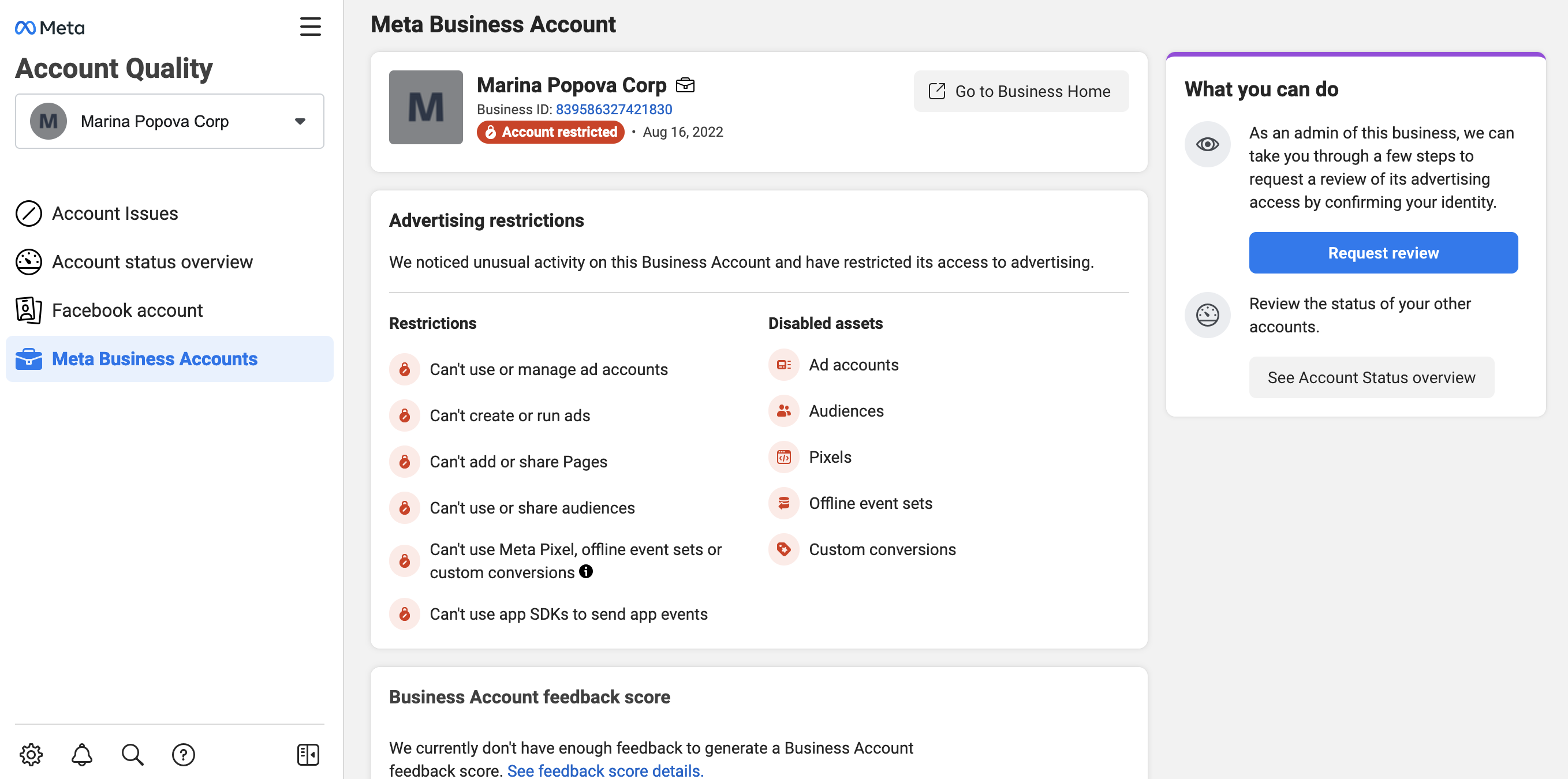Open notifications bell icon
The height and width of the screenshot is (779, 1568).
81,755
